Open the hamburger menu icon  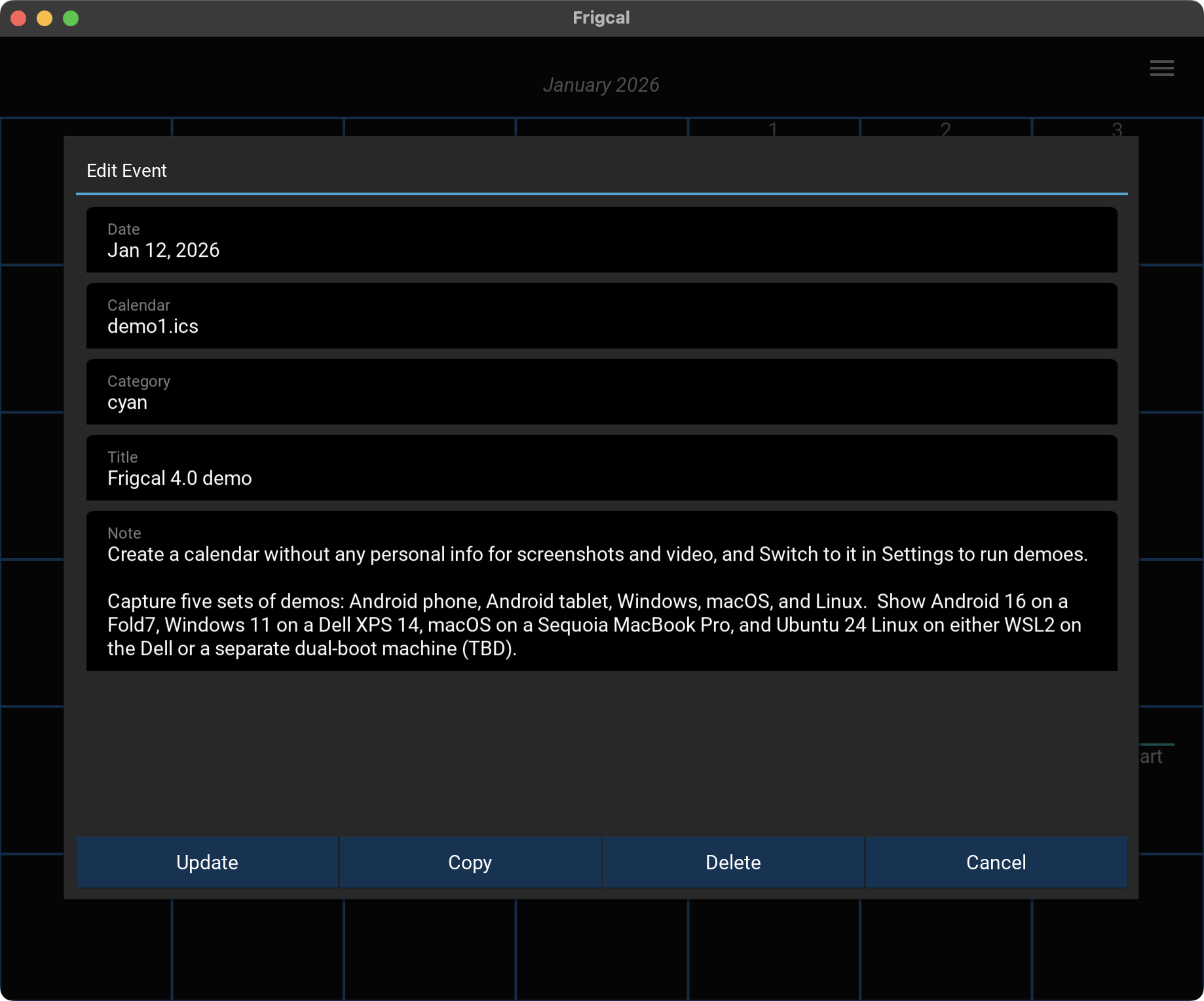tap(1161, 68)
